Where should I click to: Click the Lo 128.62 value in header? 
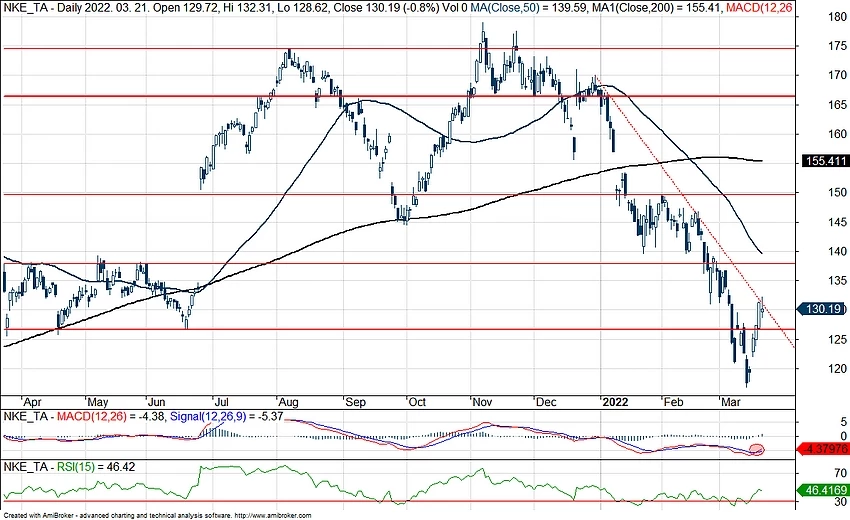point(301,8)
